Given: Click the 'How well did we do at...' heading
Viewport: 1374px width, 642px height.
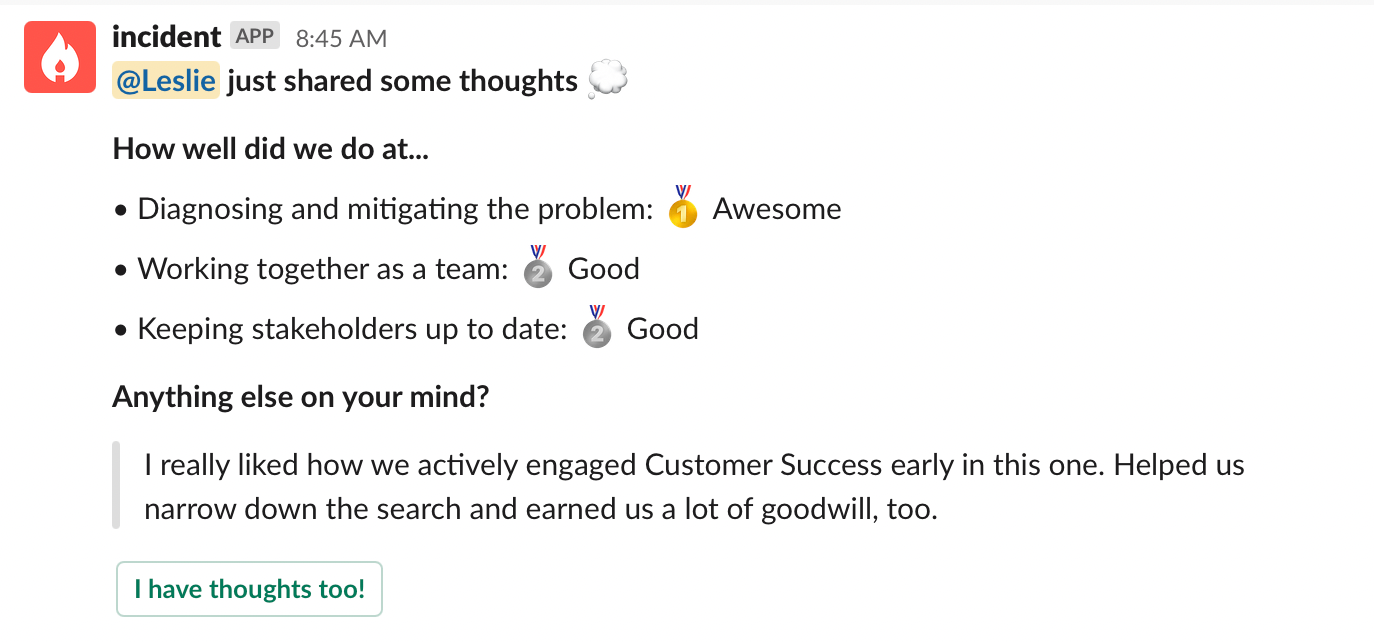Looking at the screenshot, I should (x=271, y=149).
